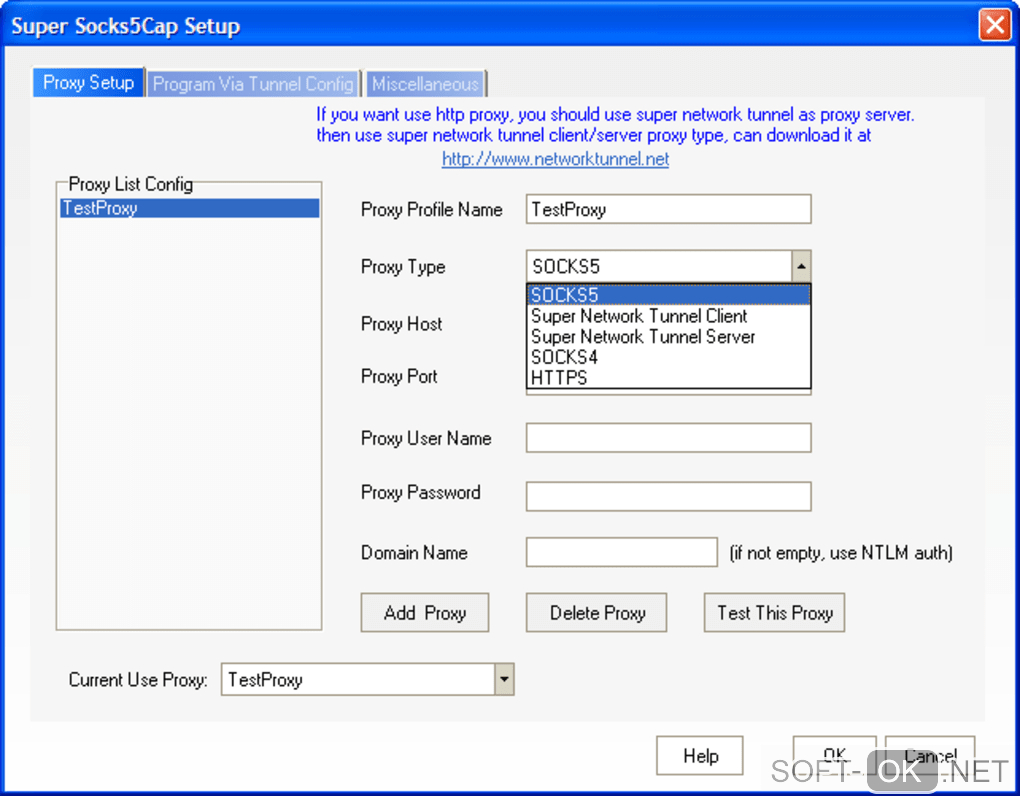Open the Miscellaneous tab
Screen dimensions: 1020x796
coord(425,84)
